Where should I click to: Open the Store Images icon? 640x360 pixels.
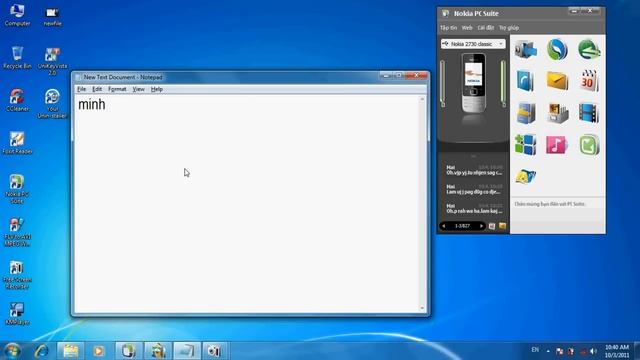coord(557,113)
